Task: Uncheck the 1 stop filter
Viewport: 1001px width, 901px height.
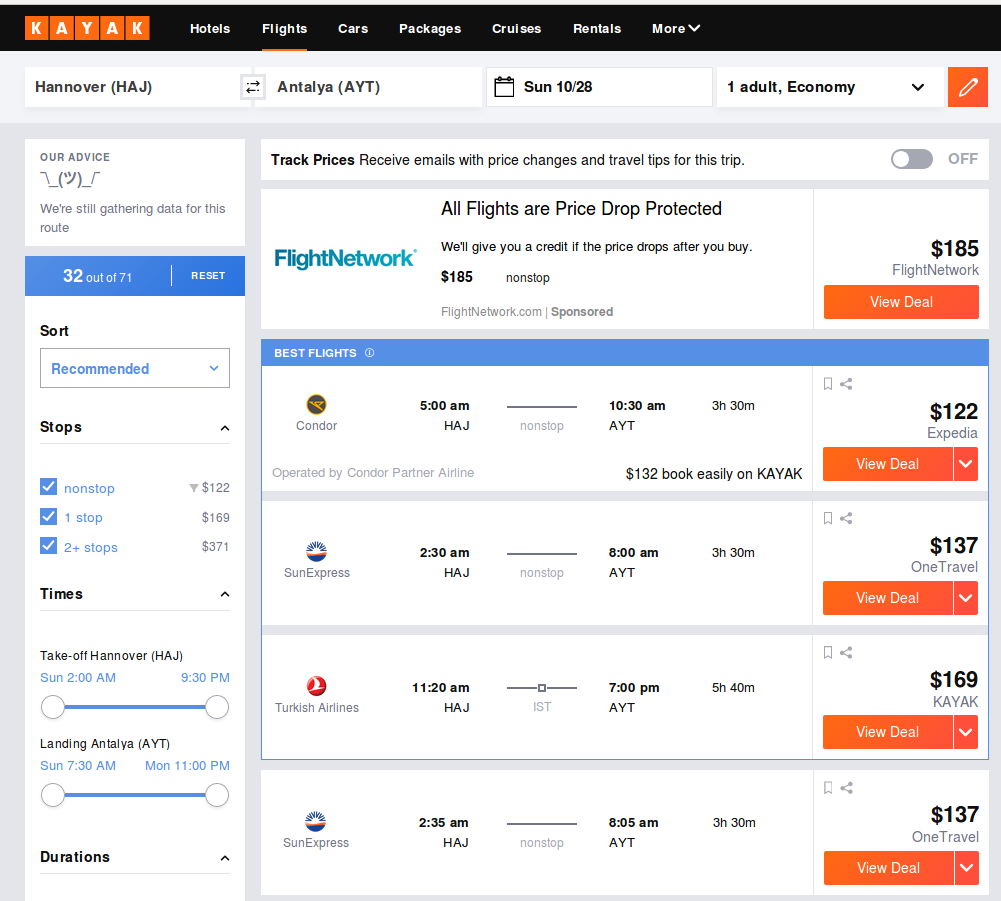Action: point(49,516)
